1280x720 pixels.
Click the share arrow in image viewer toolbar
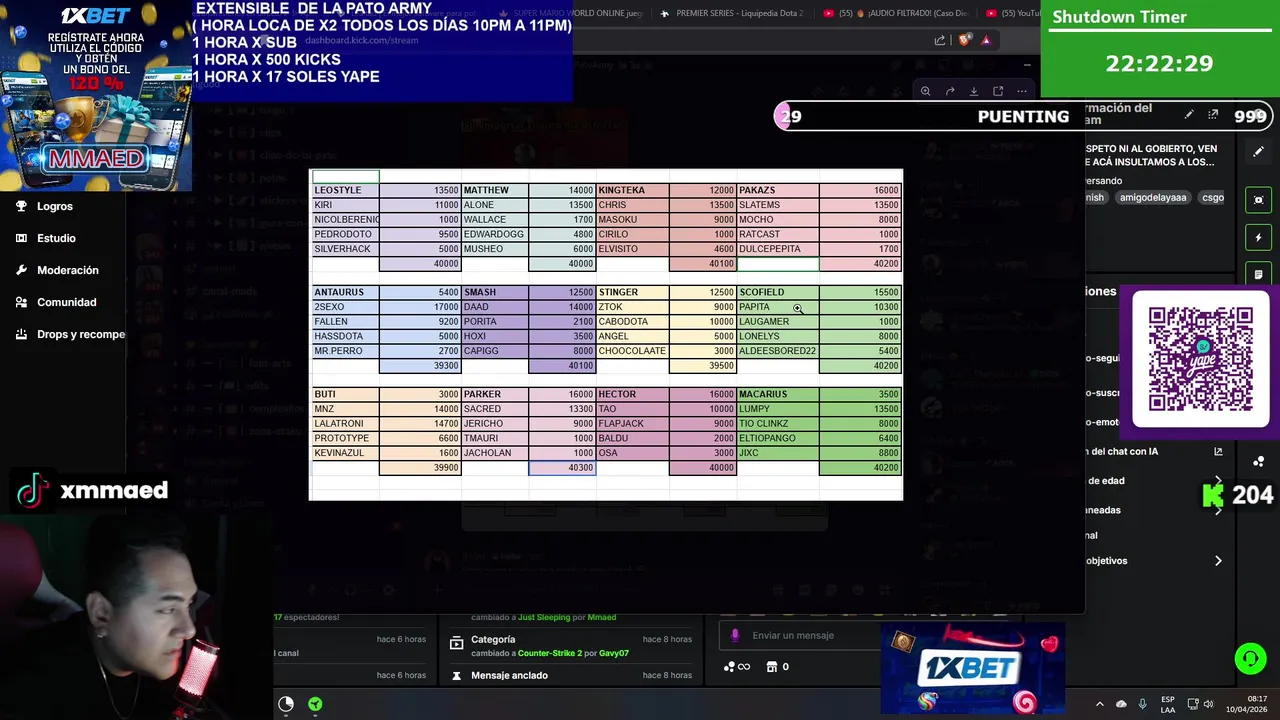[950, 91]
